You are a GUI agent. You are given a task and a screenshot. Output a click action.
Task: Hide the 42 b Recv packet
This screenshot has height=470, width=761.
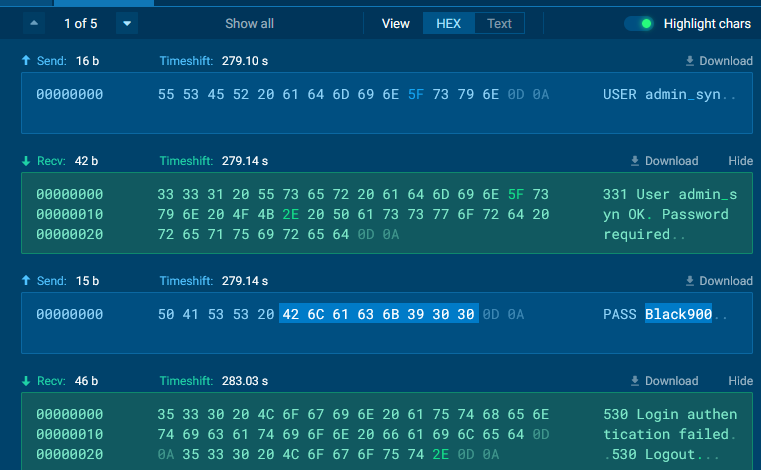pos(740,161)
